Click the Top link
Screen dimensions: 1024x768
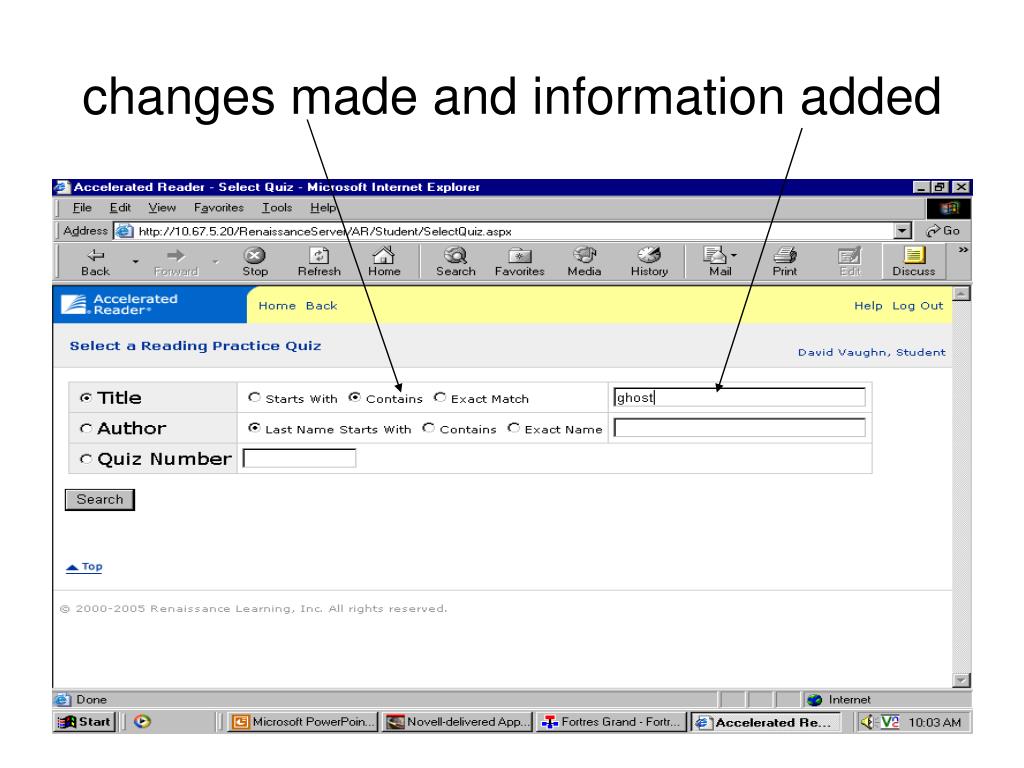point(84,567)
